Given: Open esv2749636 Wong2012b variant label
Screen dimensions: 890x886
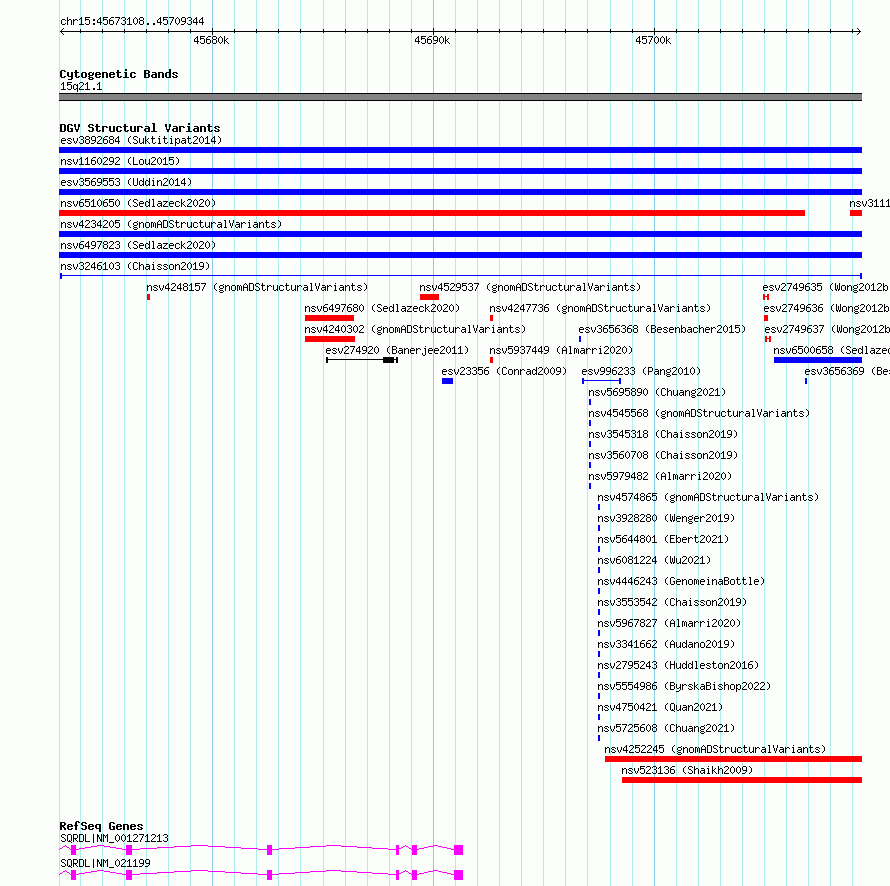Looking at the screenshot, I should [826, 308].
